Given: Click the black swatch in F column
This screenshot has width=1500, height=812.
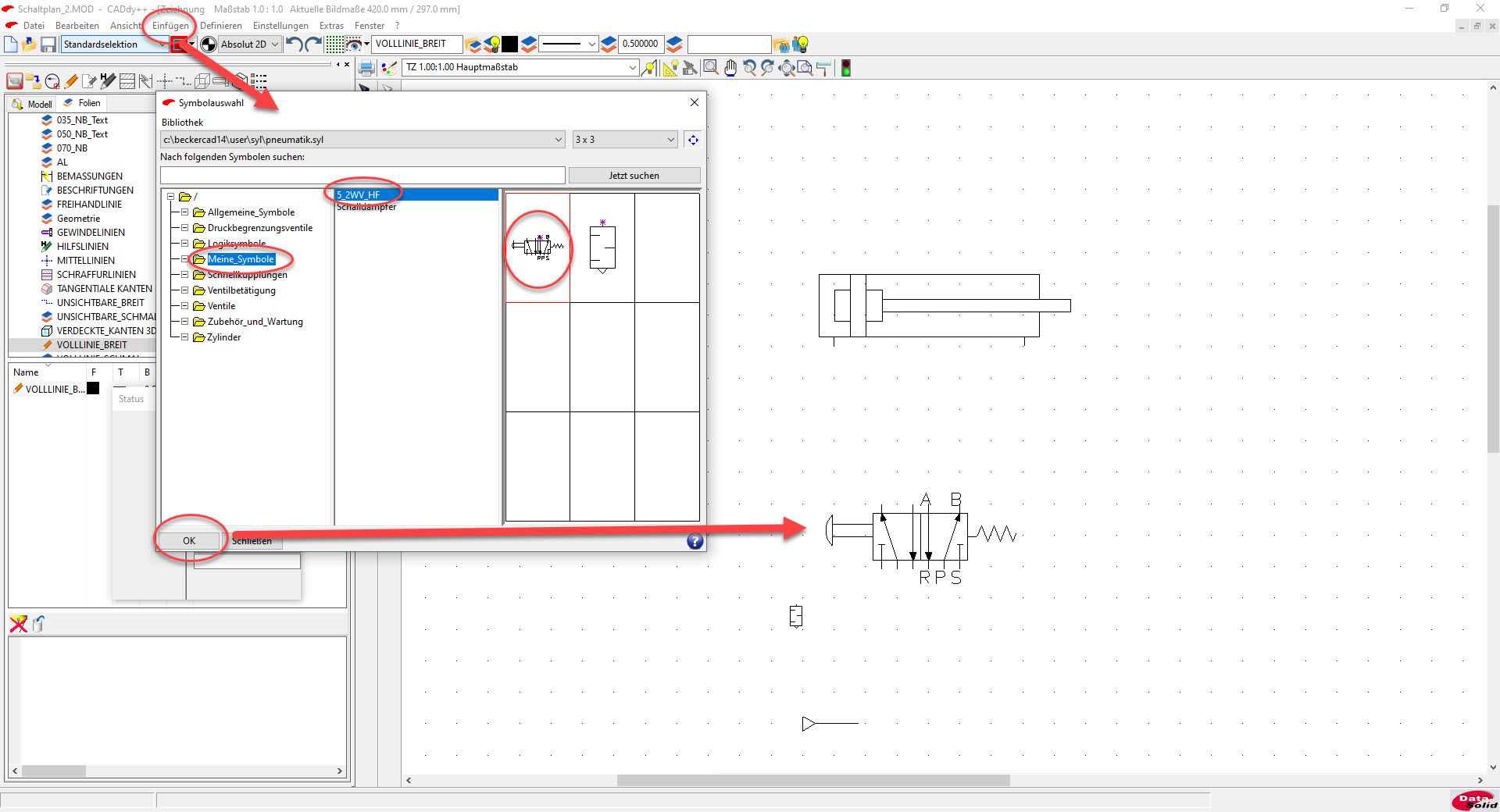Looking at the screenshot, I should point(93,389).
